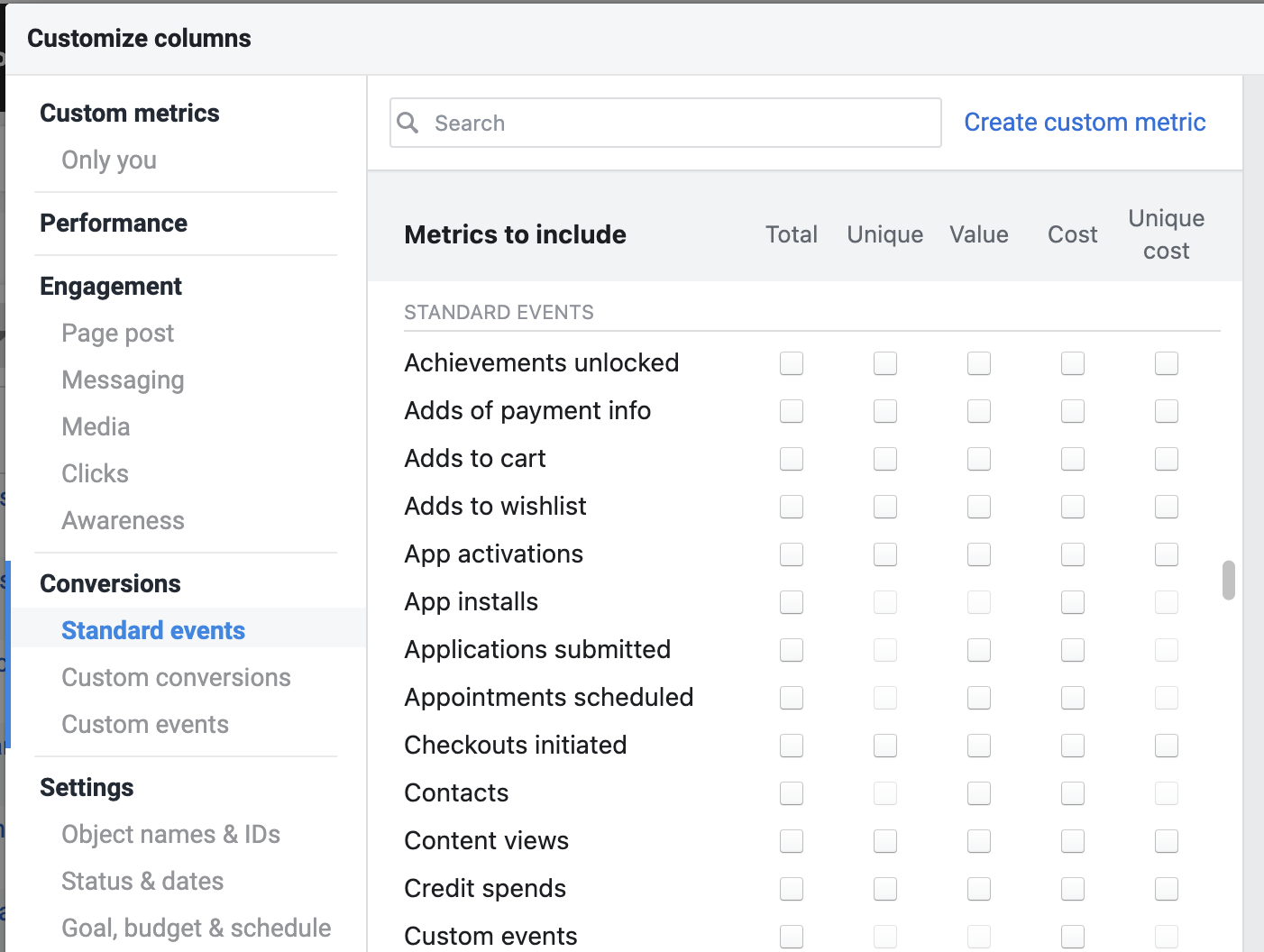This screenshot has height=952, width=1264.
Task: Tick Unique for Checkouts initiated
Action: pyautogui.click(x=885, y=746)
